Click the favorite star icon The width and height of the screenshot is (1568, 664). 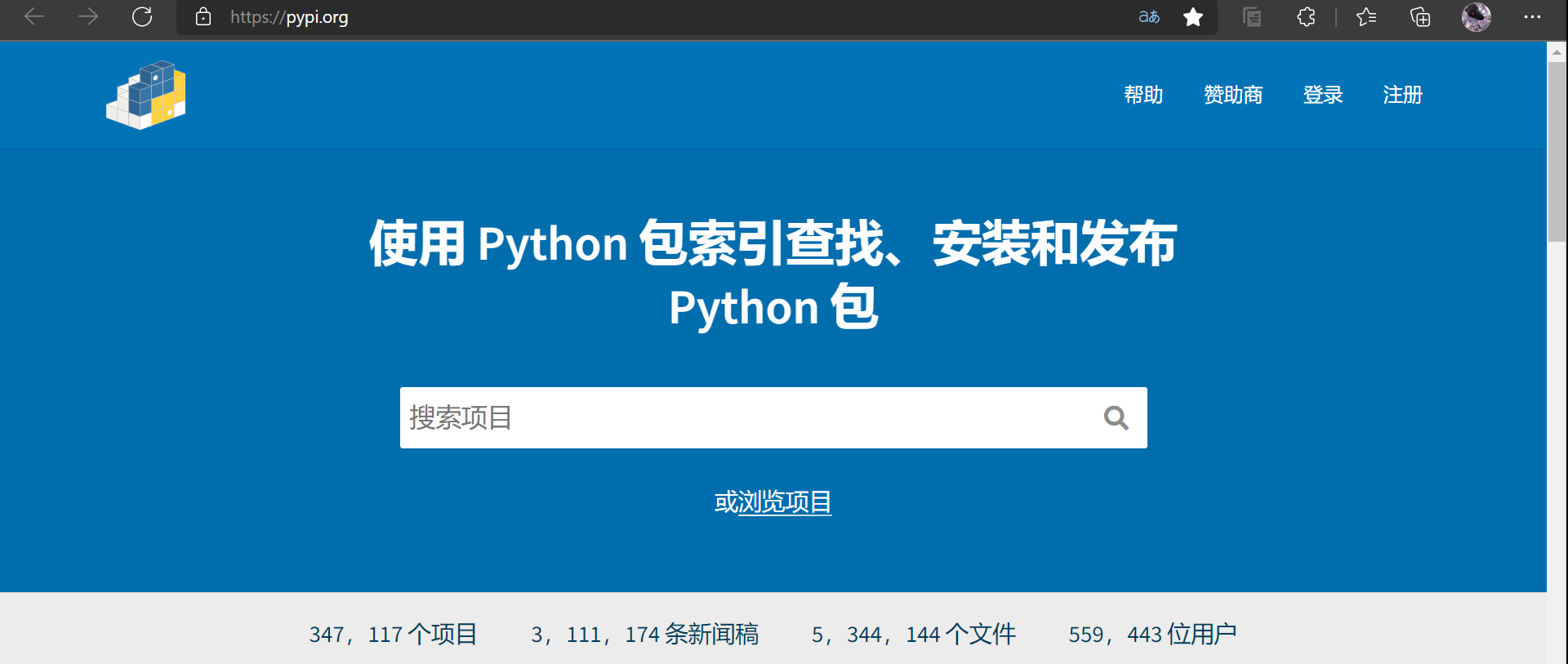pyautogui.click(x=1193, y=16)
